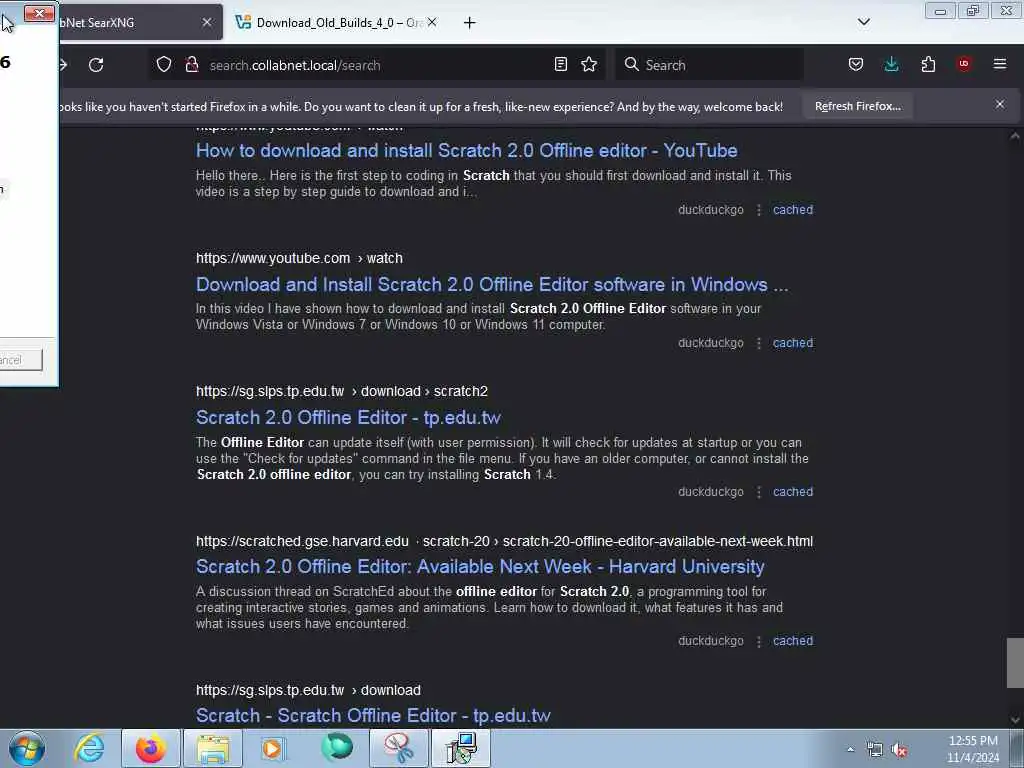Click the scrollbar up arrow
Viewport: 1024px width, 768px height.
[x=1014, y=136]
